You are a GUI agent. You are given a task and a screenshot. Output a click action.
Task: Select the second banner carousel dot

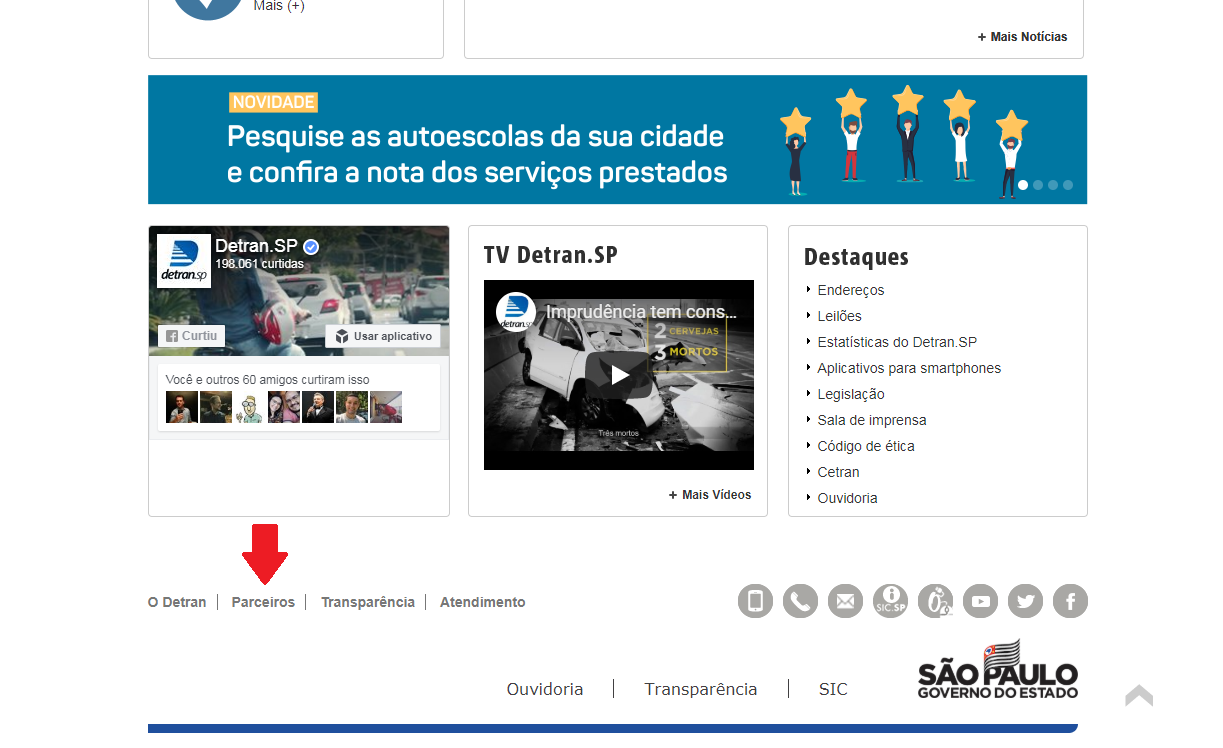(1038, 185)
